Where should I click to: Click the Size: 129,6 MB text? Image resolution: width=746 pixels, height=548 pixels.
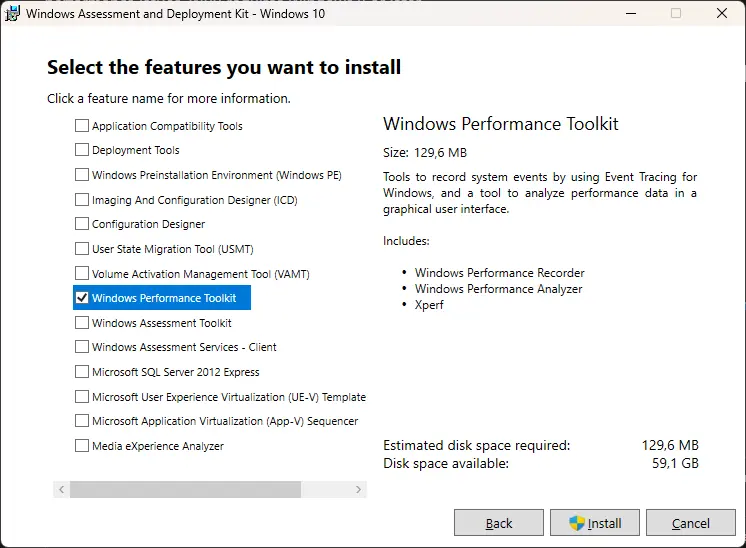pos(425,153)
